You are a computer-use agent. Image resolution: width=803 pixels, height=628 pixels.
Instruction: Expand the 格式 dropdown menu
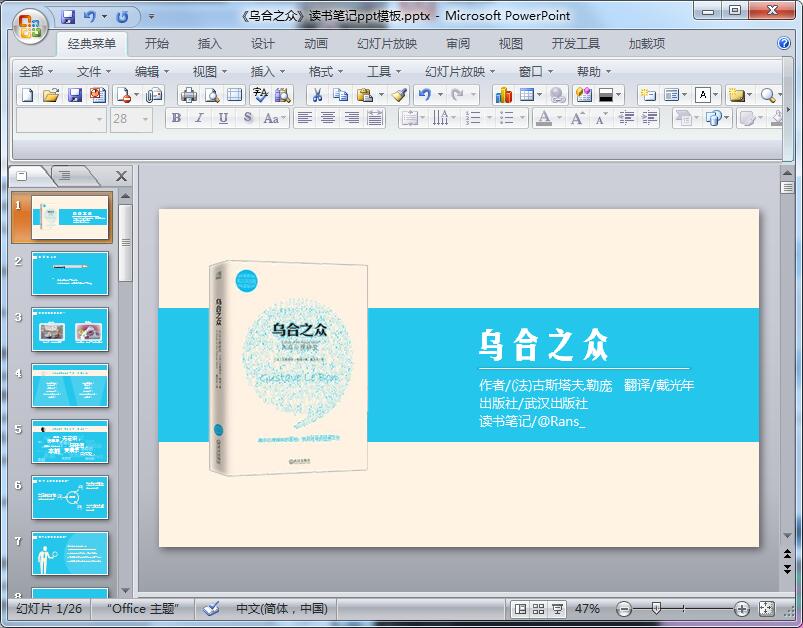click(326, 72)
